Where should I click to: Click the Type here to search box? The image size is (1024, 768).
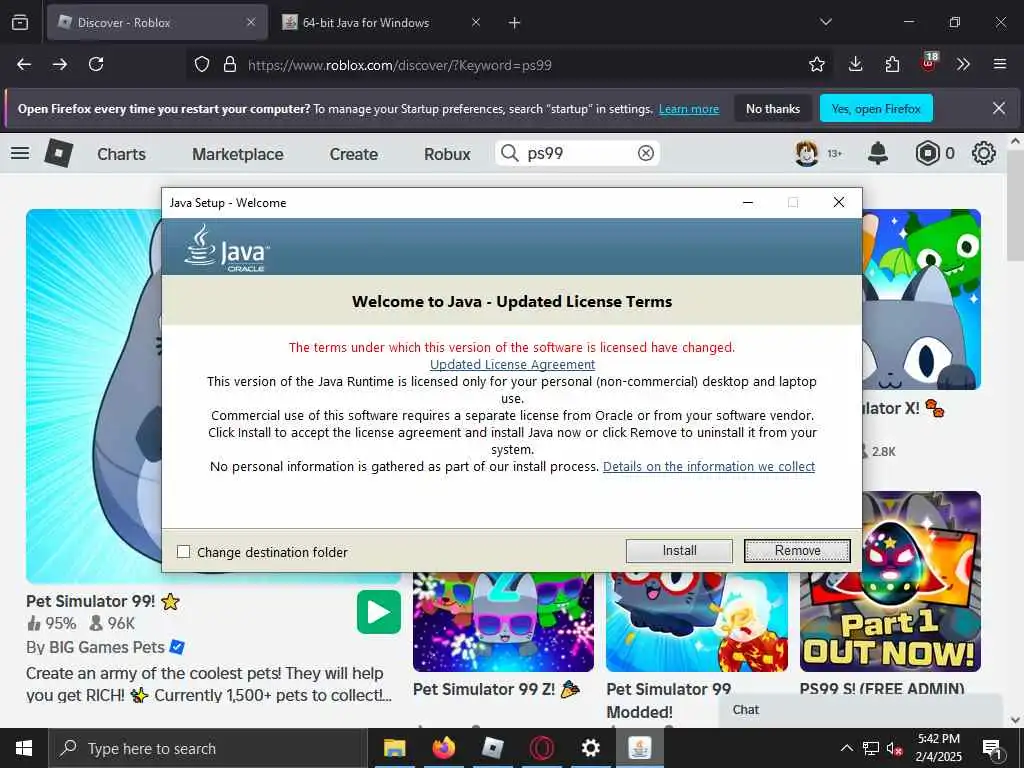pos(207,748)
